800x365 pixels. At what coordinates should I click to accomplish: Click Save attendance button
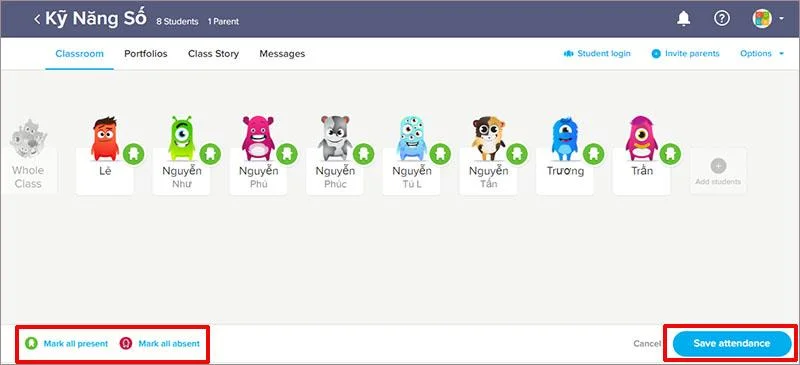(x=732, y=344)
